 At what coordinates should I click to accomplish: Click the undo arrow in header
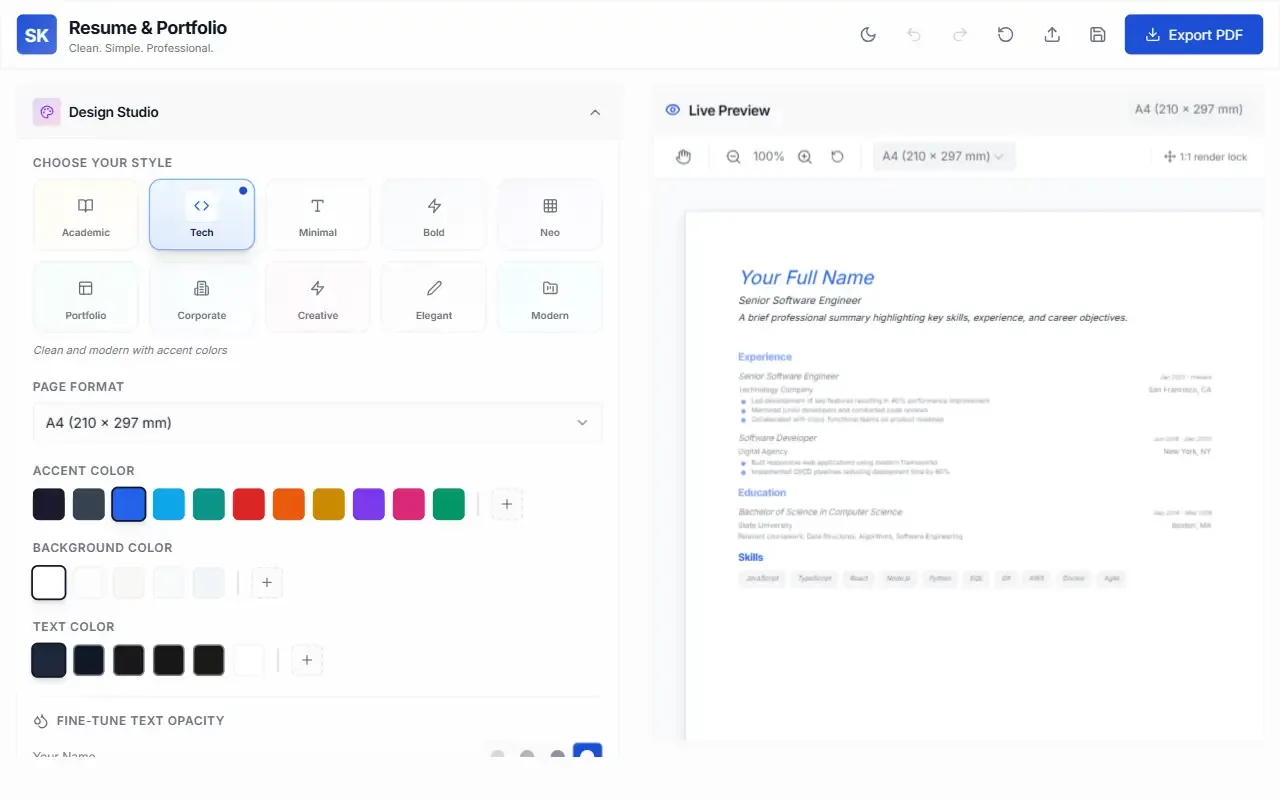click(x=914, y=35)
